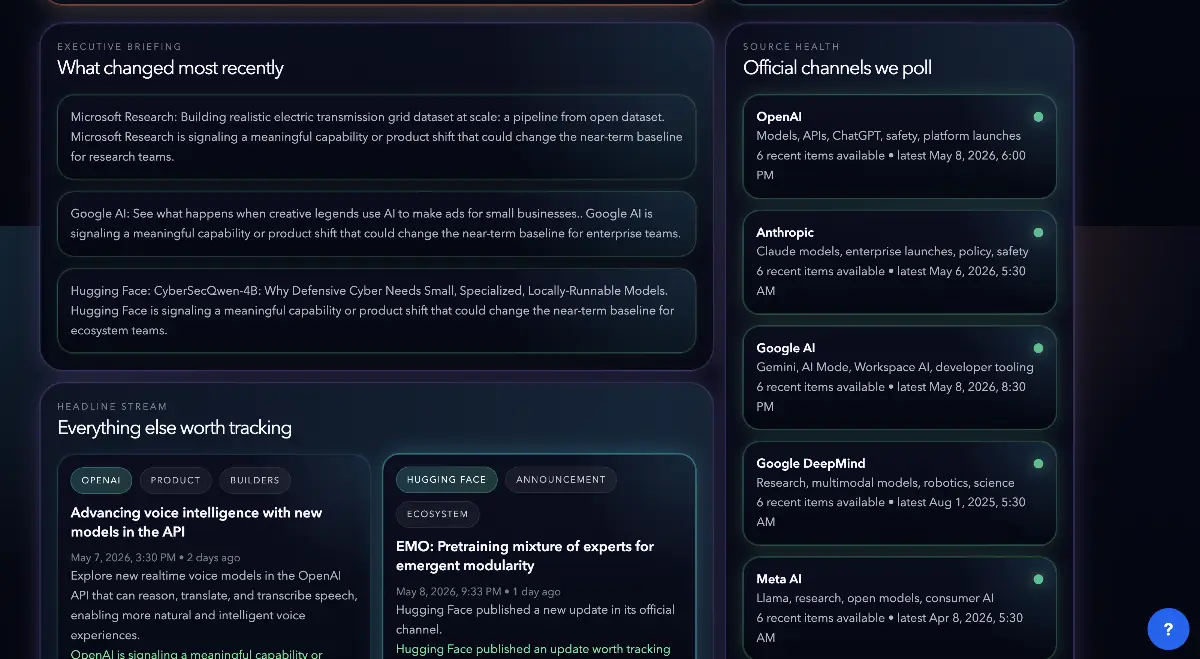
Task: Select the ECOSYSTEM tag chip
Action: 438,514
